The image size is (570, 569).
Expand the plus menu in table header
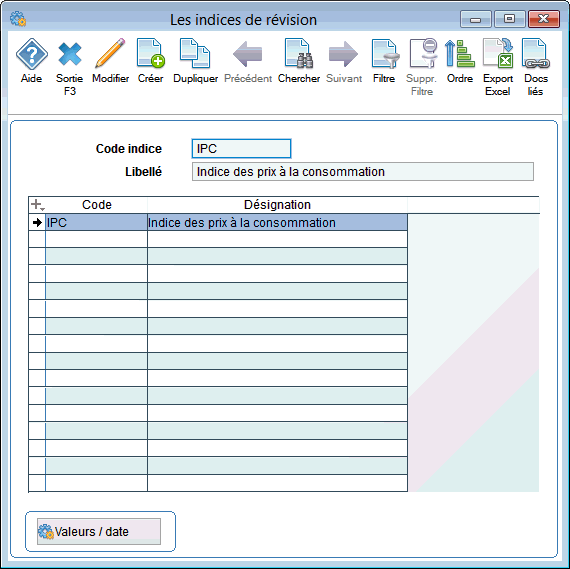click(37, 205)
